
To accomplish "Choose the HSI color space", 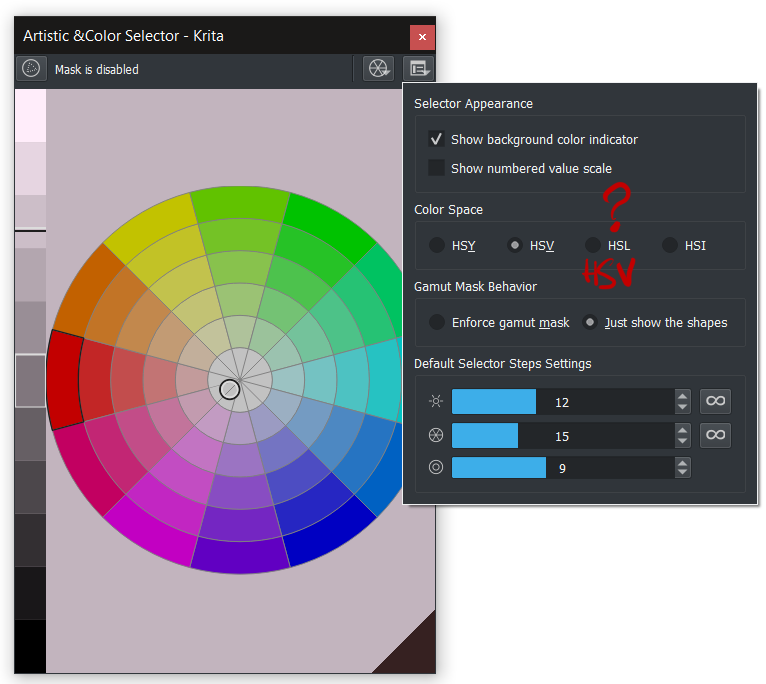I will (670, 245).
